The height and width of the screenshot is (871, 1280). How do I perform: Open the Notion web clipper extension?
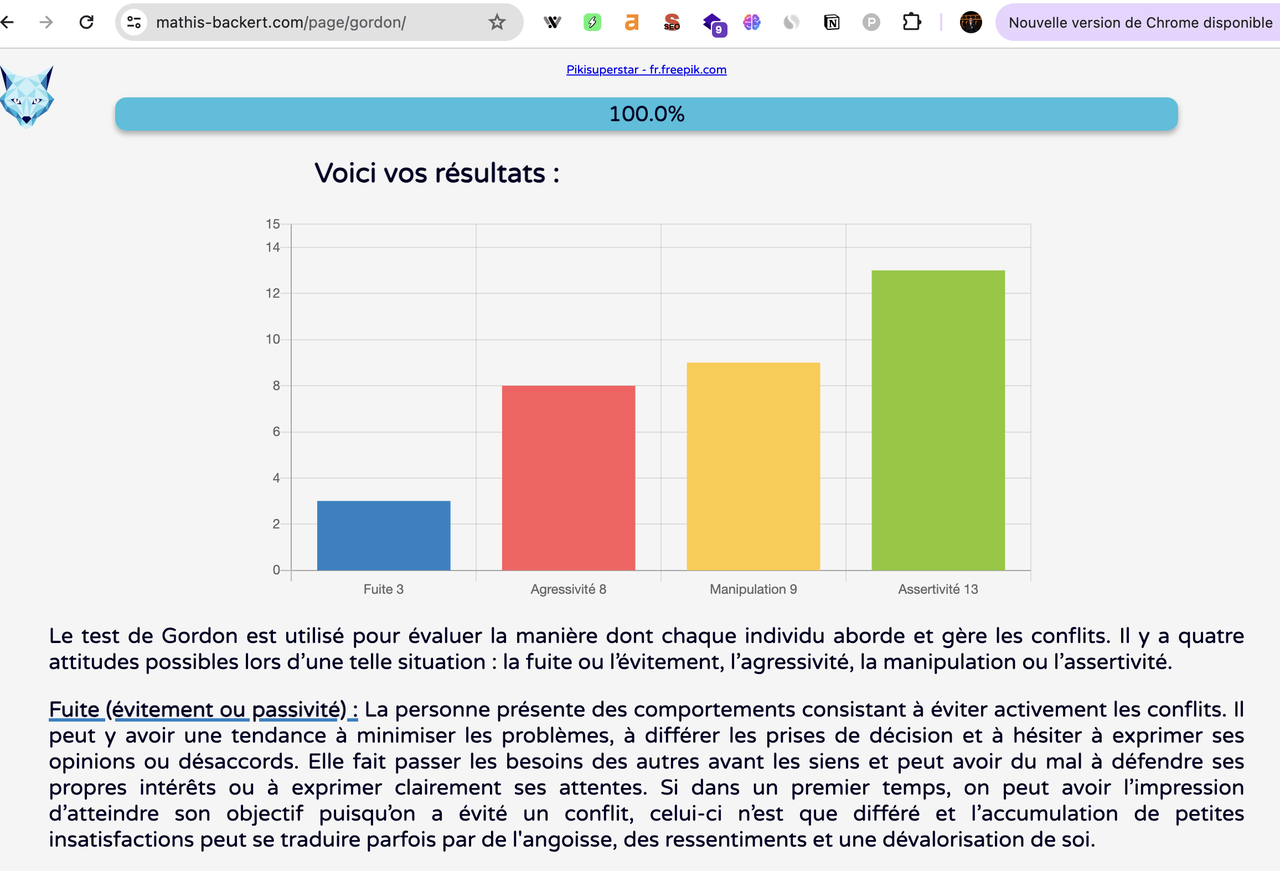click(831, 21)
